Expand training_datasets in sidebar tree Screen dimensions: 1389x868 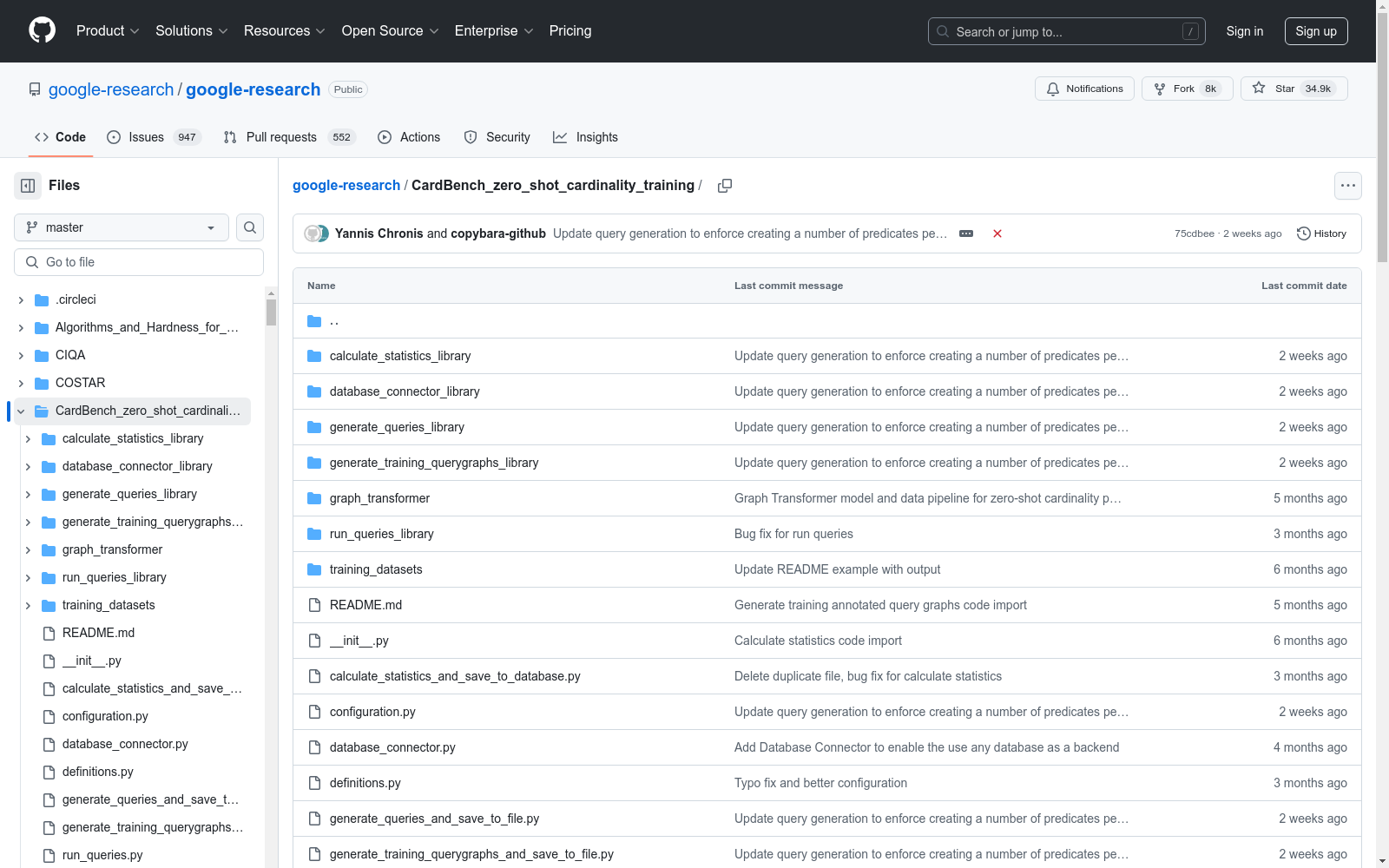28,605
